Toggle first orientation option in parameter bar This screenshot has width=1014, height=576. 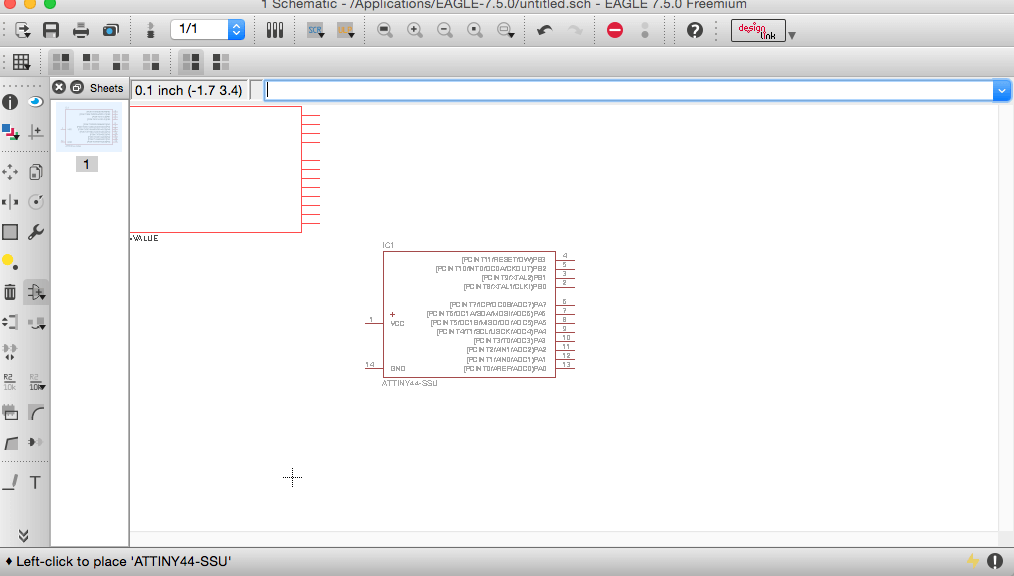click(x=61, y=62)
